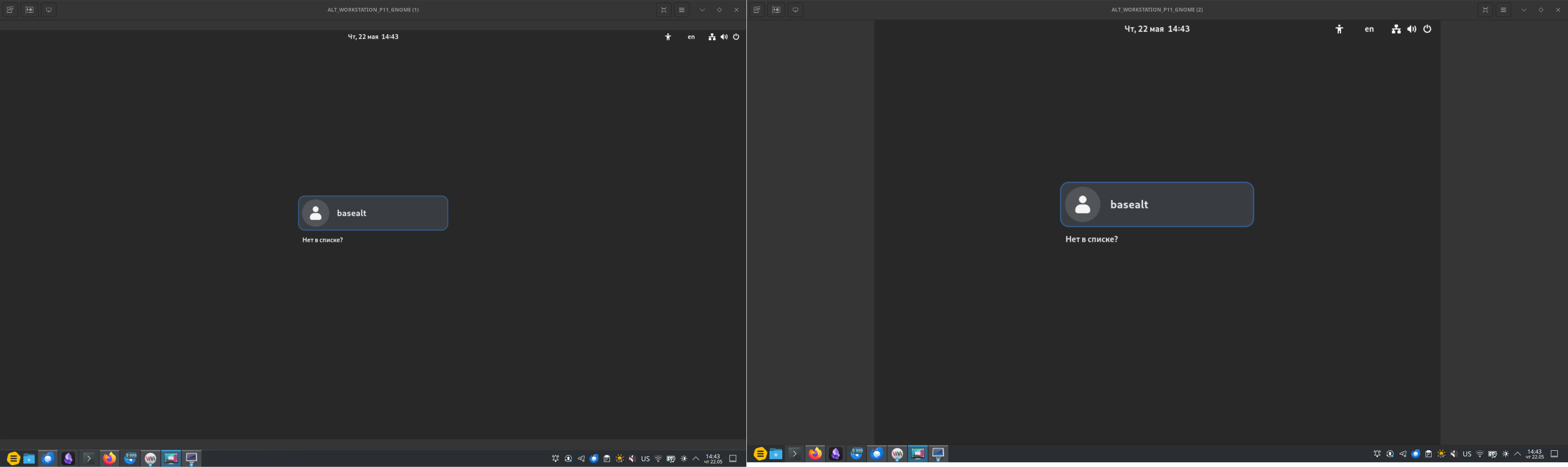Open the file manager folder icon under GNOME (2)
The image size is (1568, 467).
(x=776, y=454)
